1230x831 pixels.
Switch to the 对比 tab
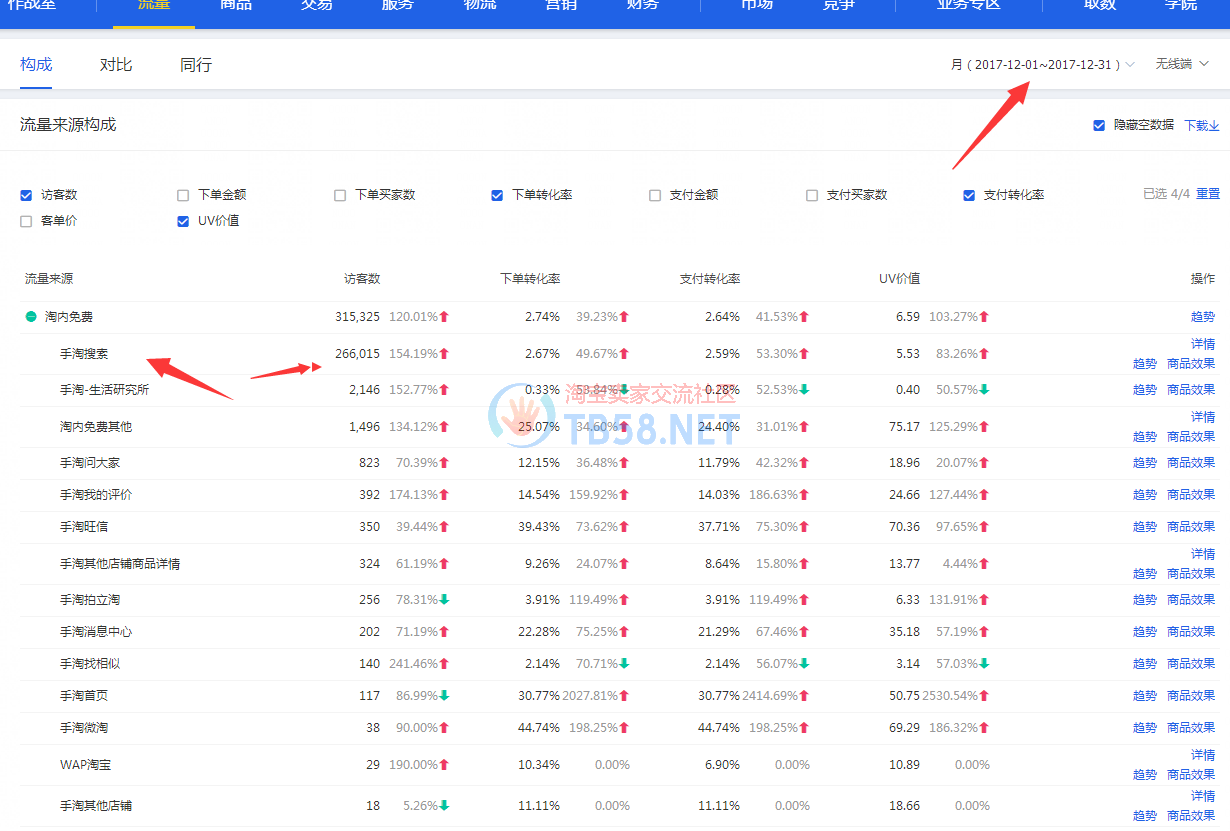(x=116, y=65)
